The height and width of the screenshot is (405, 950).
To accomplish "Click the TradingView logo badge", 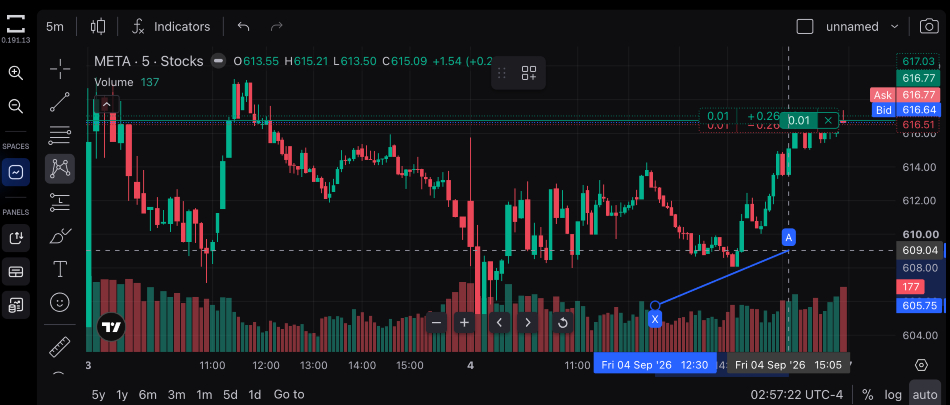I will click(110, 327).
